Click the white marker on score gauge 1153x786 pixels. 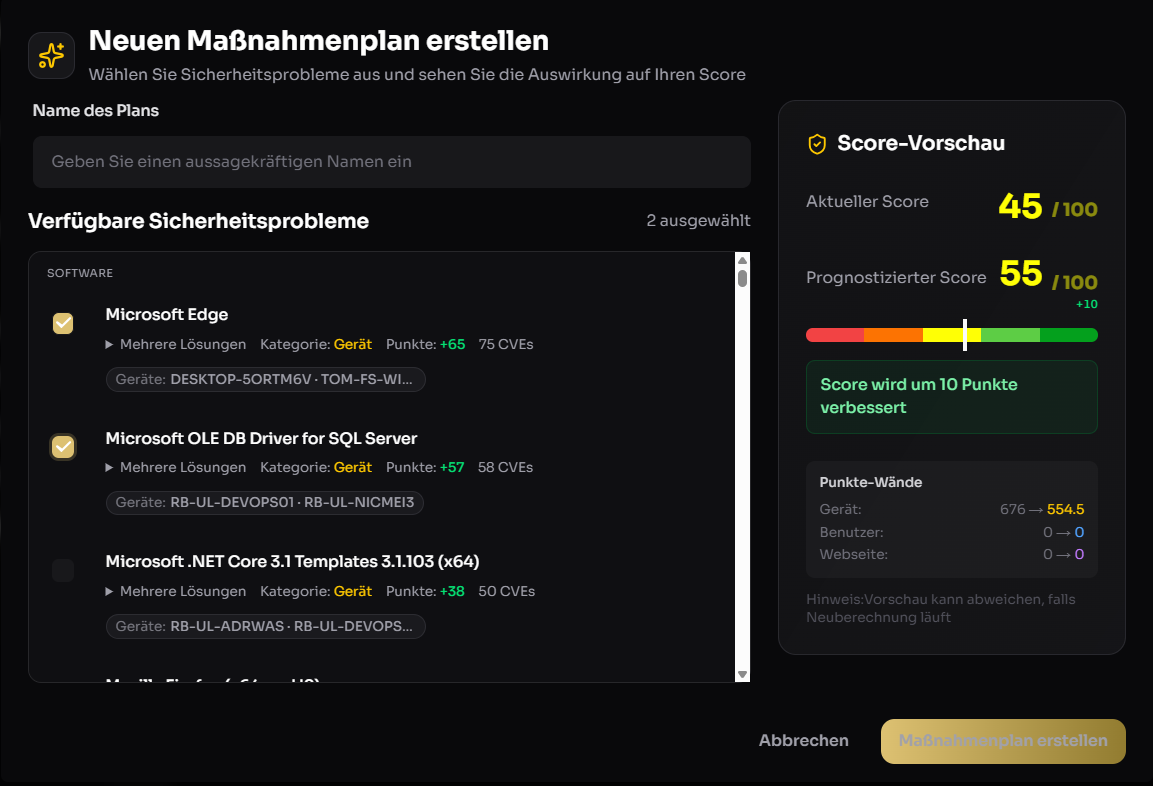coord(965,335)
